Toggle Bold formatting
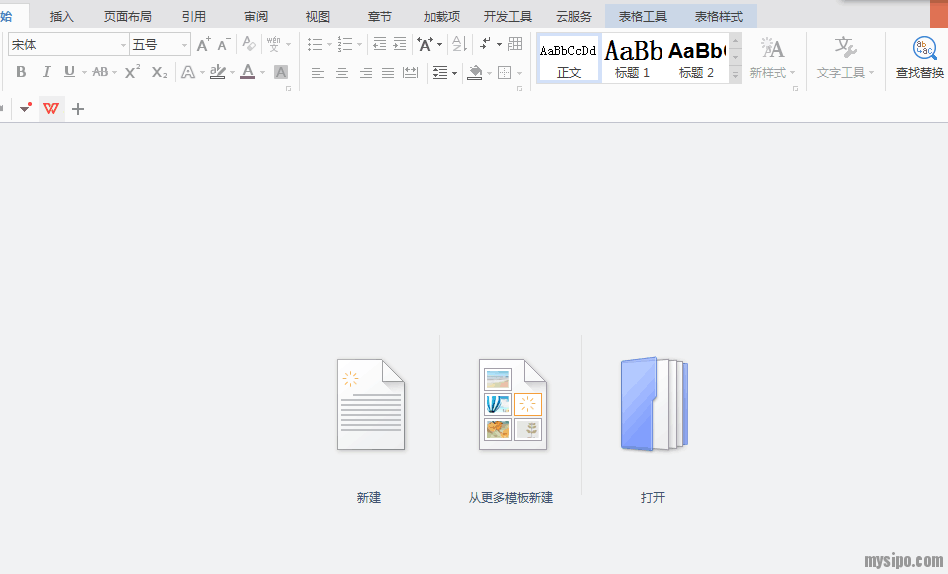 click(21, 72)
